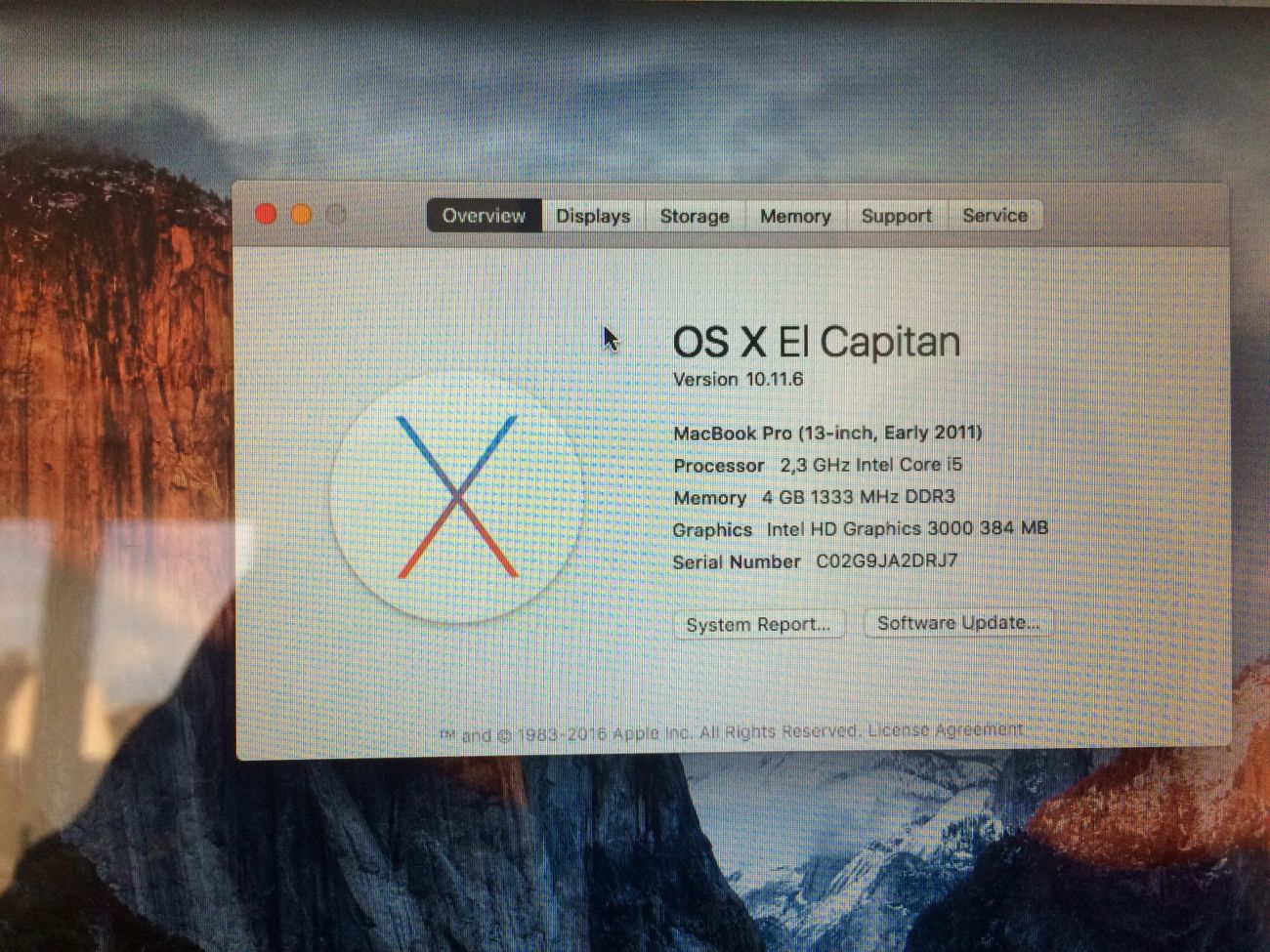Click the Serial Number label

(x=737, y=562)
